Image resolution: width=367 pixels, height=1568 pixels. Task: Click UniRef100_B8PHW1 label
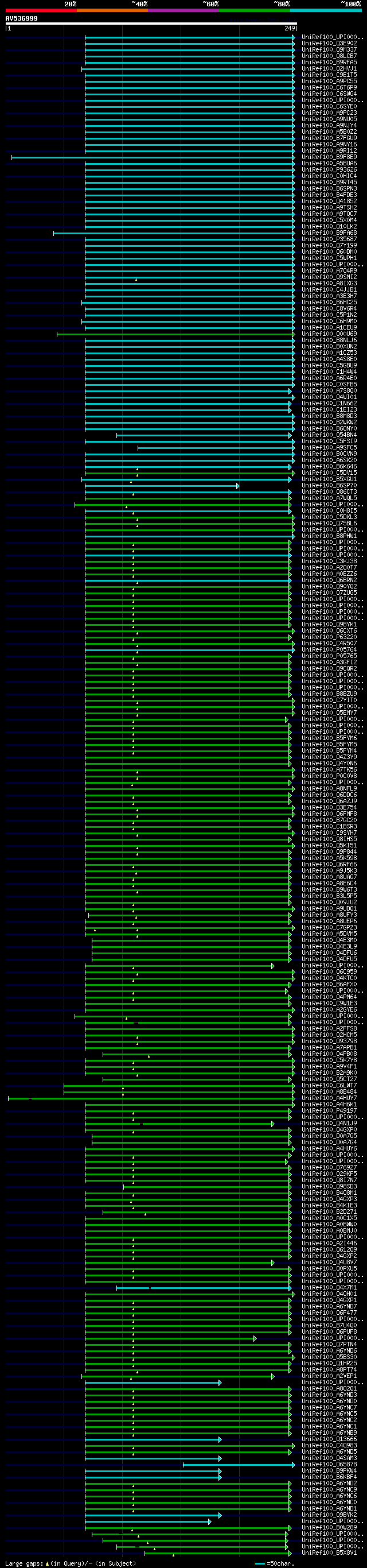329,536
